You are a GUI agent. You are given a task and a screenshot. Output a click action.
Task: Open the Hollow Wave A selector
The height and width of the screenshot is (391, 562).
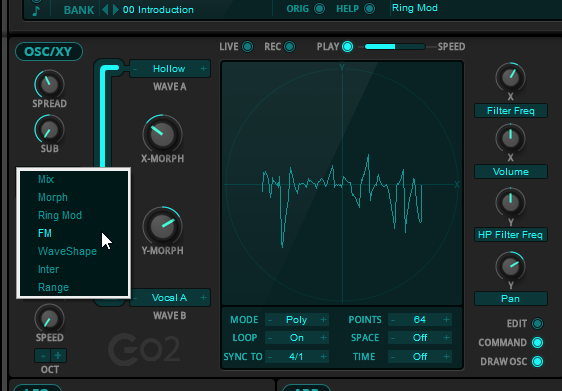click(169, 68)
